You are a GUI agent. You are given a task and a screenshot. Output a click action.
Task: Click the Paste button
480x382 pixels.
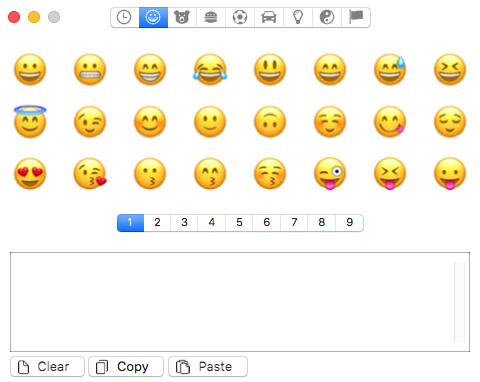(x=208, y=367)
